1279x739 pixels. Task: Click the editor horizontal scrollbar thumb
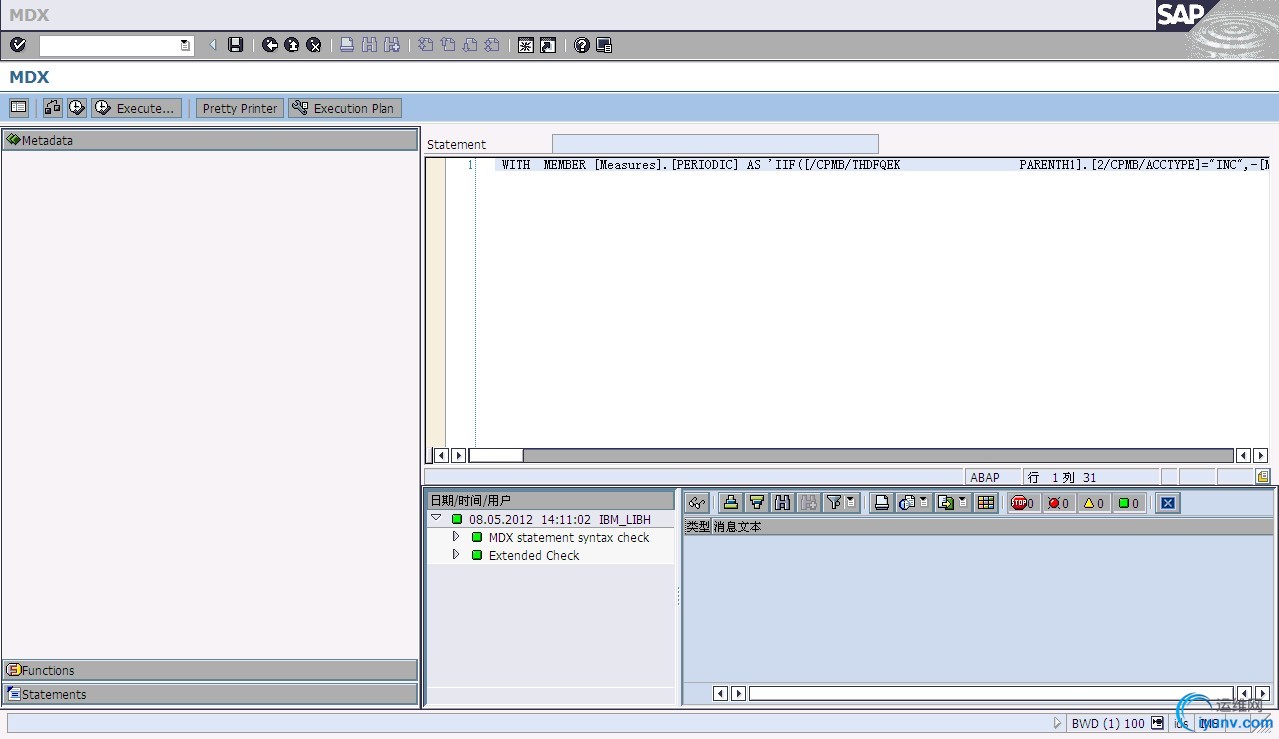point(496,455)
